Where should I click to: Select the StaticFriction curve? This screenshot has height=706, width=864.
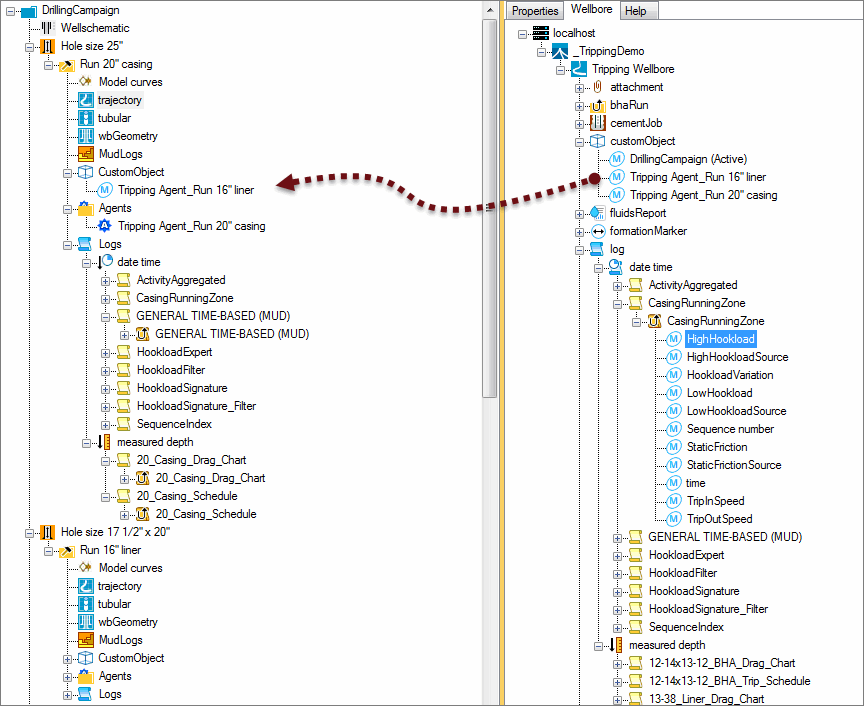(717, 447)
